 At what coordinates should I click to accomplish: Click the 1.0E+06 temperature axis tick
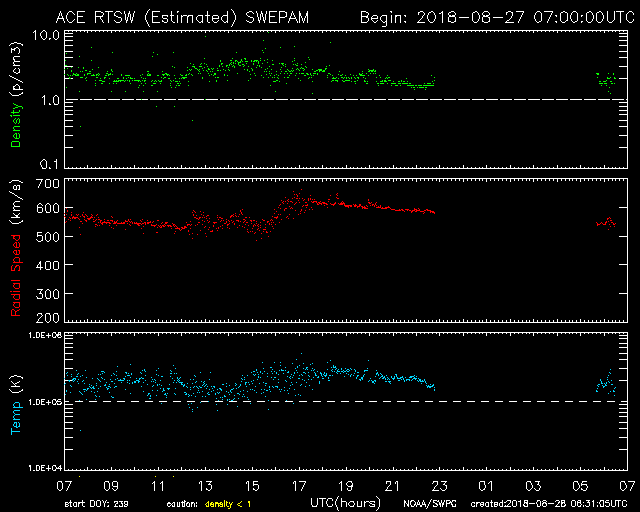pyautogui.click(x=41, y=337)
